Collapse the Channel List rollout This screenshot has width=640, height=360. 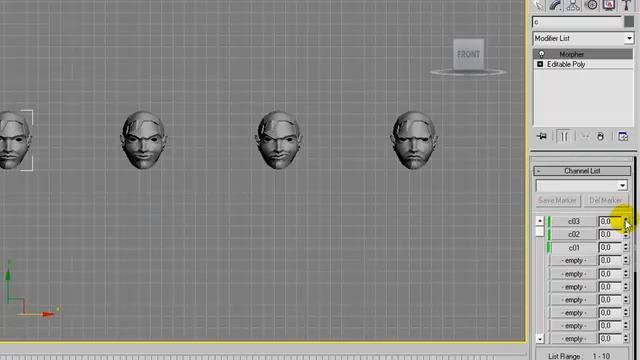point(582,171)
